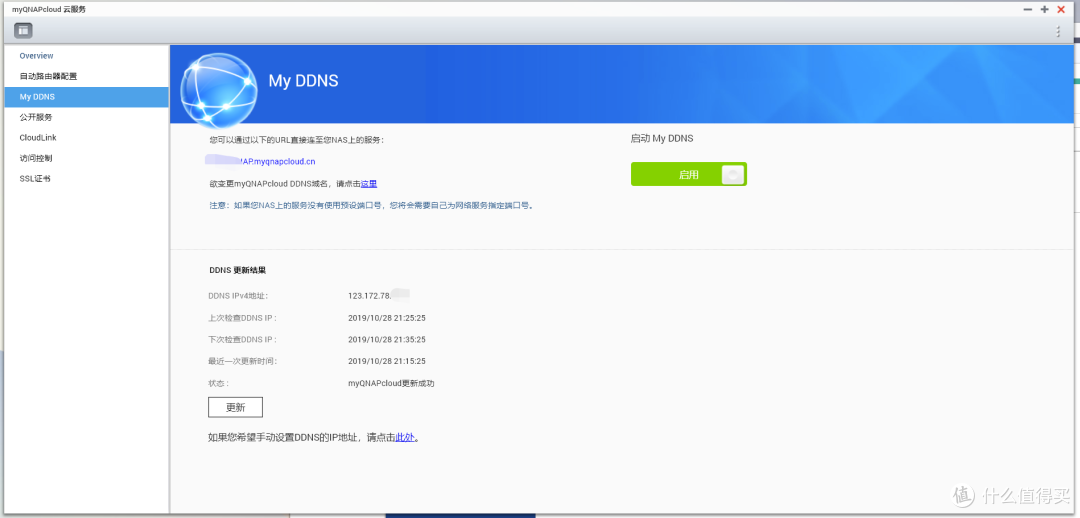Click the myQNAPcloud 云服务 window title
This screenshot has width=1080, height=518.
49,9
